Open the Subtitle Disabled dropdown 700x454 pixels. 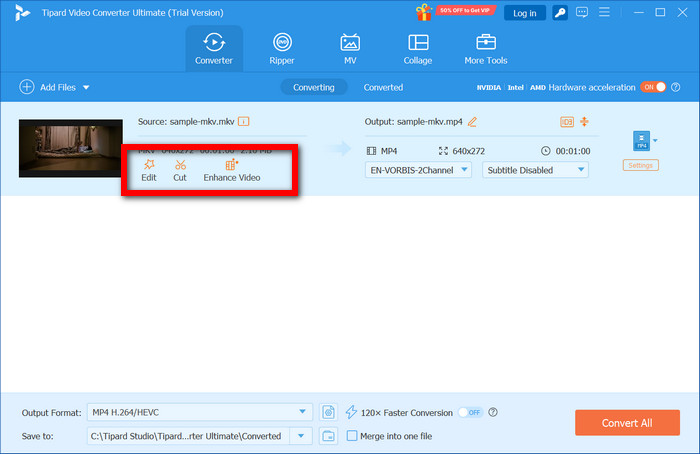535,170
